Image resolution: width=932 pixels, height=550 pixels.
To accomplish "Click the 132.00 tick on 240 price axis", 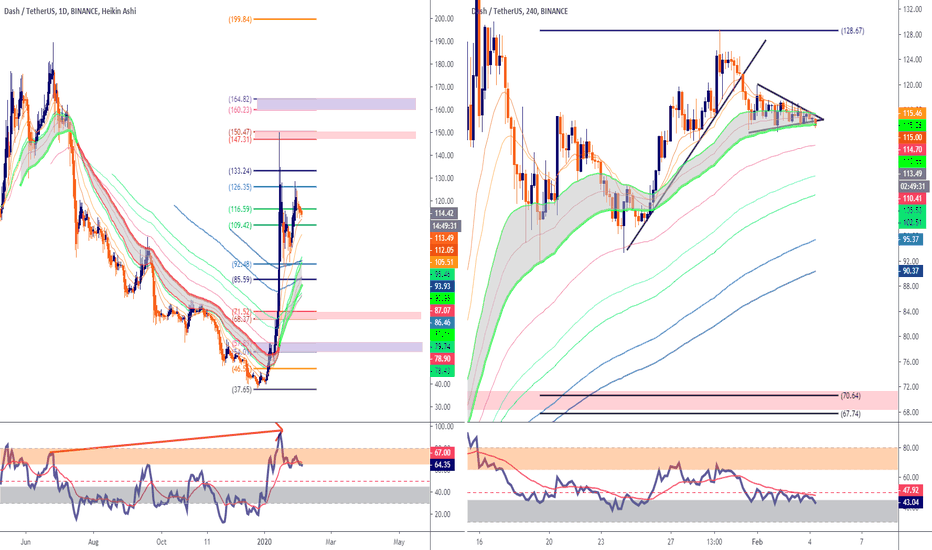I will tap(912, 9).
